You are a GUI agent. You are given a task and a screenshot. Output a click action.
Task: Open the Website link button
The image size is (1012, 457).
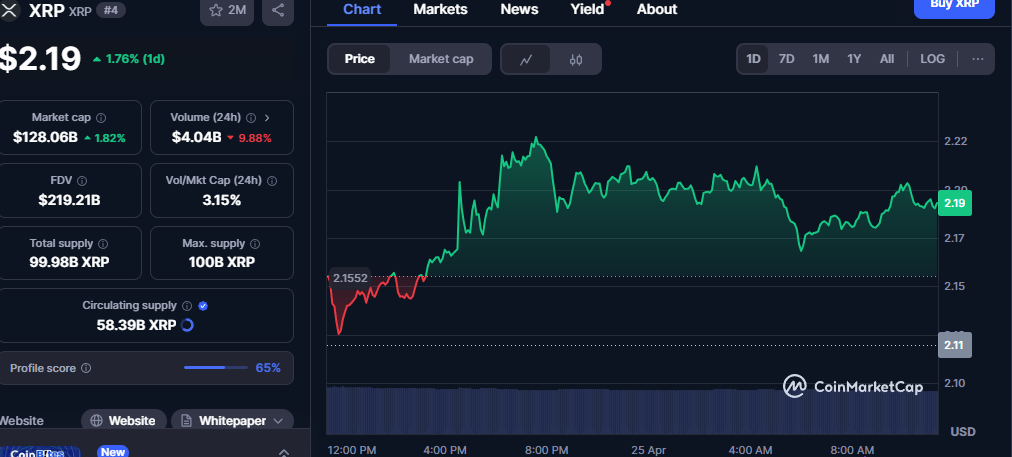(124, 421)
